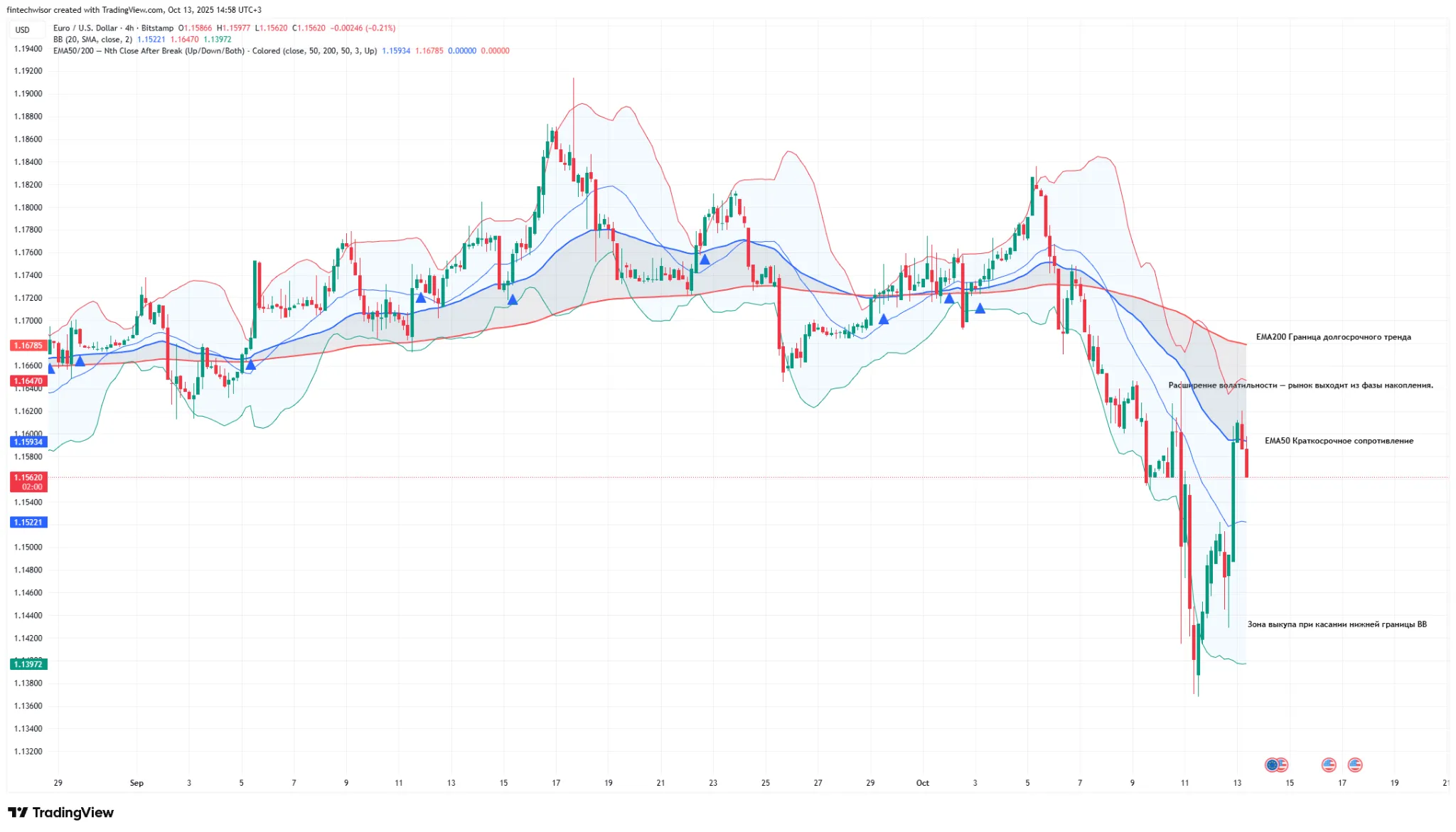Open the USD currency selector

coord(23,30)
